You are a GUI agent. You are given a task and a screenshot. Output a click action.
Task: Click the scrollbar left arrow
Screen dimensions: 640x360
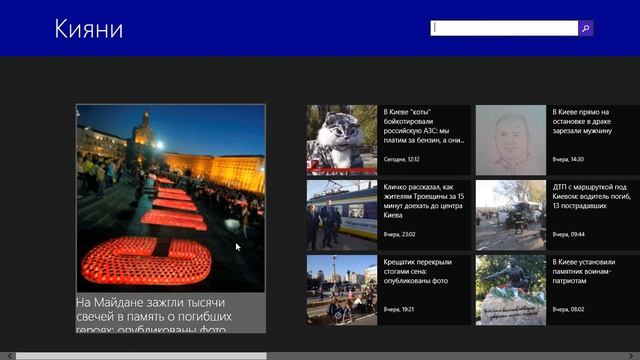pyautogui.click(x=9, y=356)
